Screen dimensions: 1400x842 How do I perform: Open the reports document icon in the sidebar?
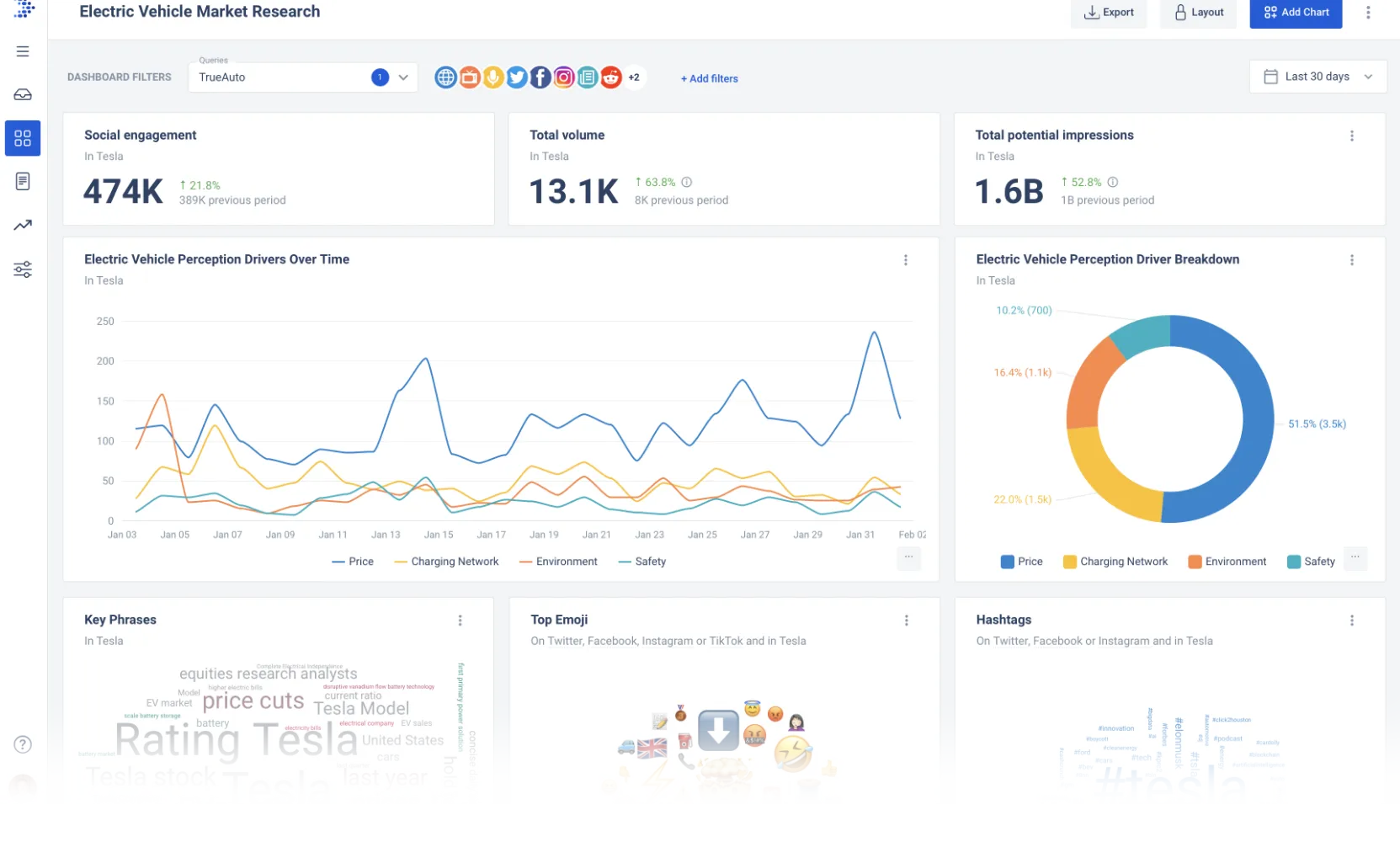coord(23,181)
